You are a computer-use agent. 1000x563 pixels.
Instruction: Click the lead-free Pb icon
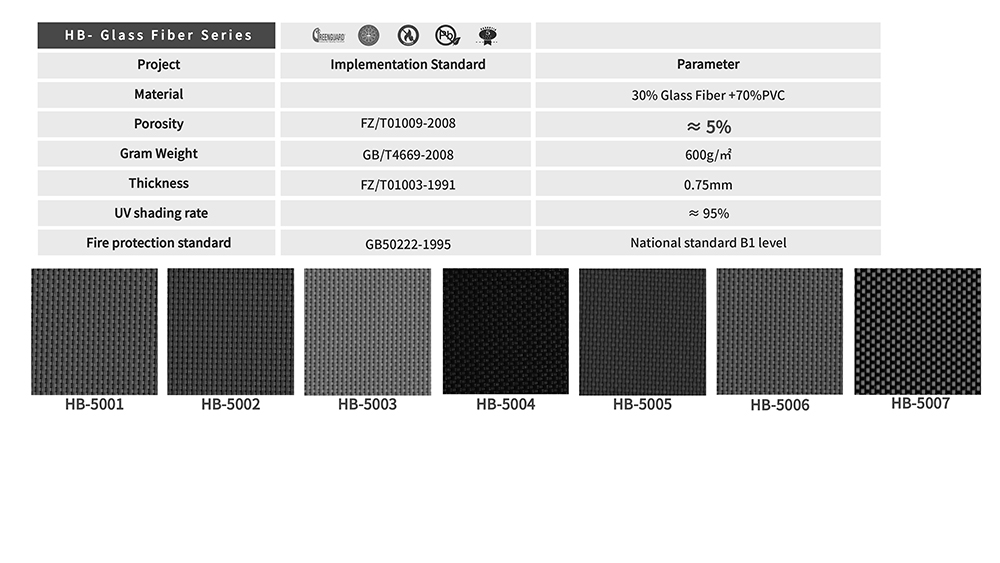pyautogui.click(x=446, y=36)
